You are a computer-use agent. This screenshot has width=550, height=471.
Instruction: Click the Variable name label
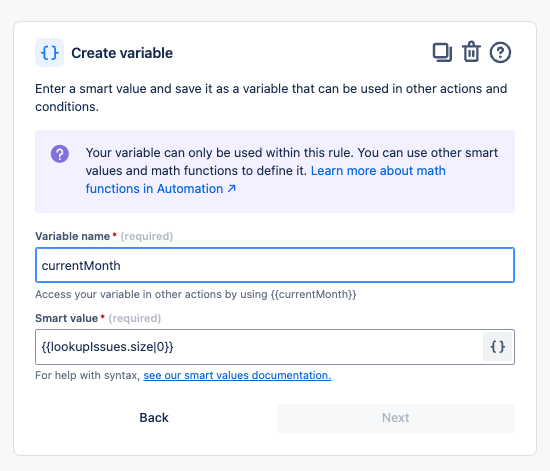73,236
